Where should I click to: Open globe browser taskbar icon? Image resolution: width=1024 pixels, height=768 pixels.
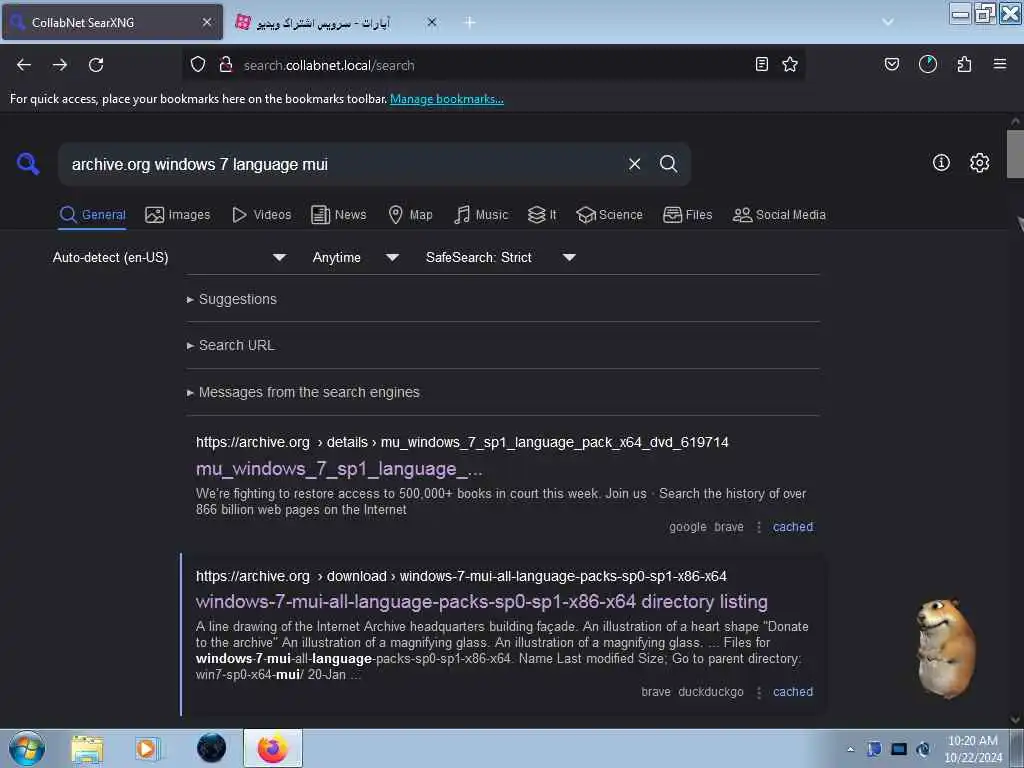pyautogui.click(x=211, y=748)
